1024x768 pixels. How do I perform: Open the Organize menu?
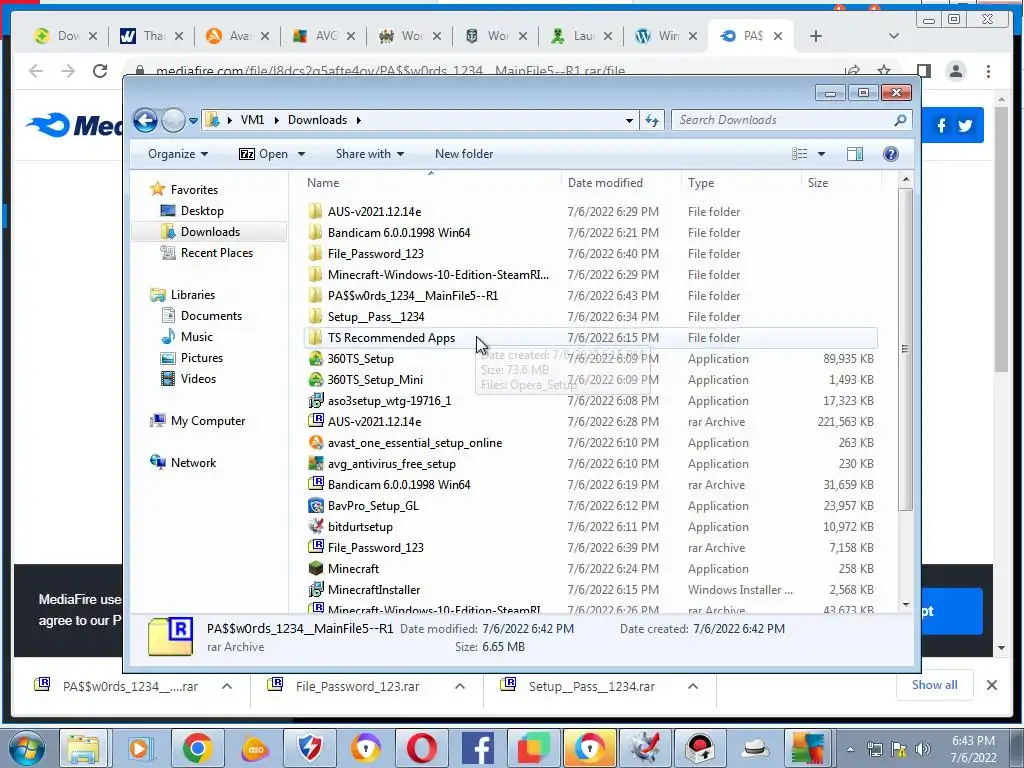[178, 154]
